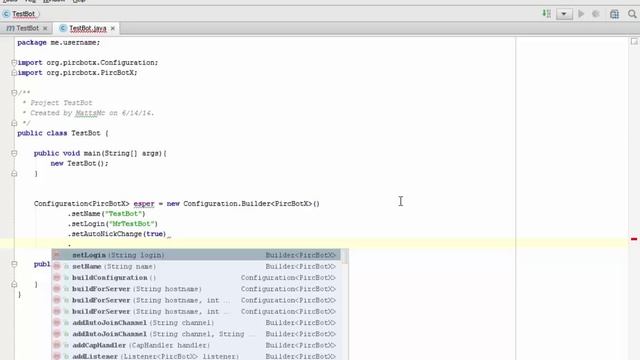Click the 'esper' variable name
Viewport: 640px width, 360px height.
pyautogui.click(x=144, y=203)
